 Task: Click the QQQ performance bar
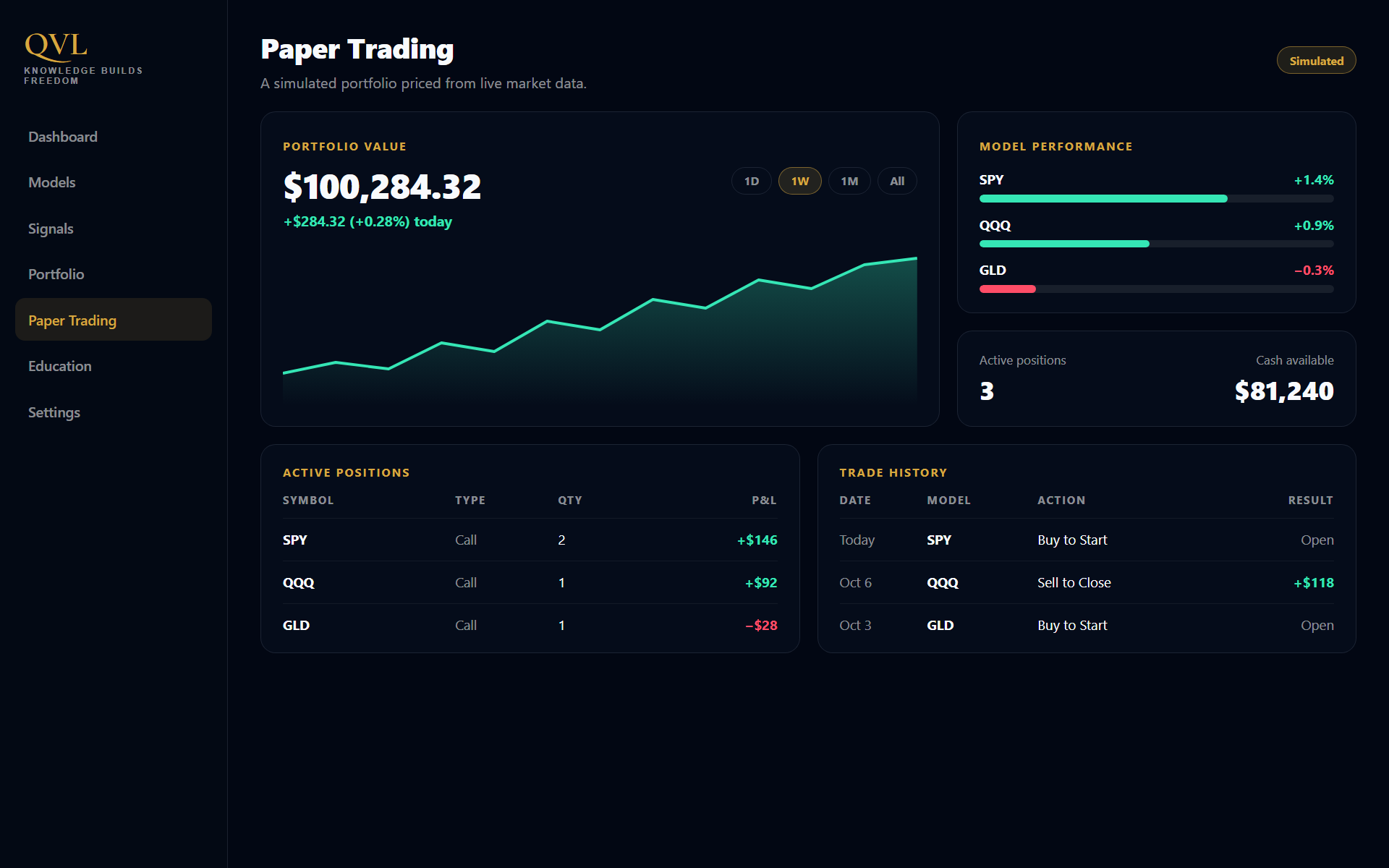point(1156,244)
